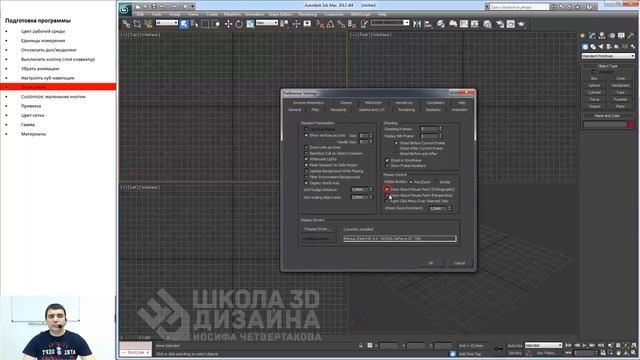Screen dimensions: 640x360
Task: Toggle Zoom About Mouse Point (Orthographic)
Action: (x=387, y=189)
